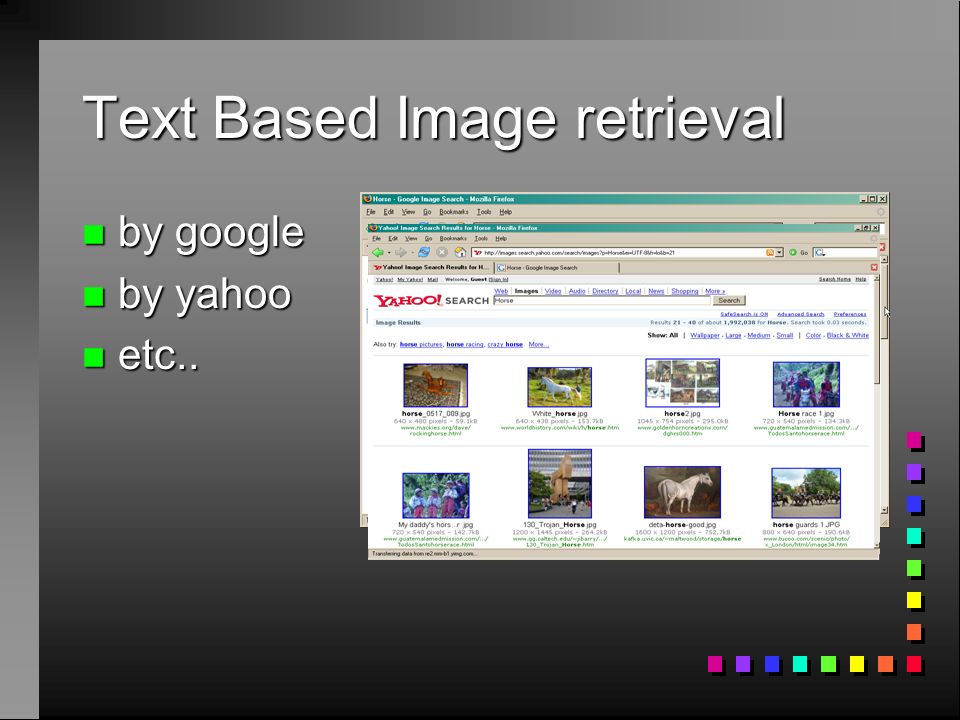This screenshot has height=720, width=960.
Task: Reload the Yahoo page with the Reload icon
Action: pyautogui.click(x=424, y=252)
